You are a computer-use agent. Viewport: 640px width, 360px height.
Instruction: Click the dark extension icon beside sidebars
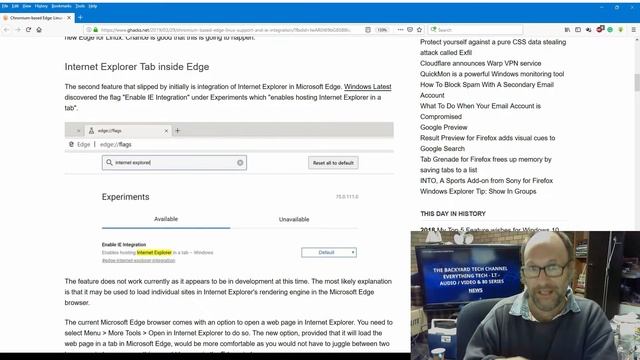pos(589,30)
